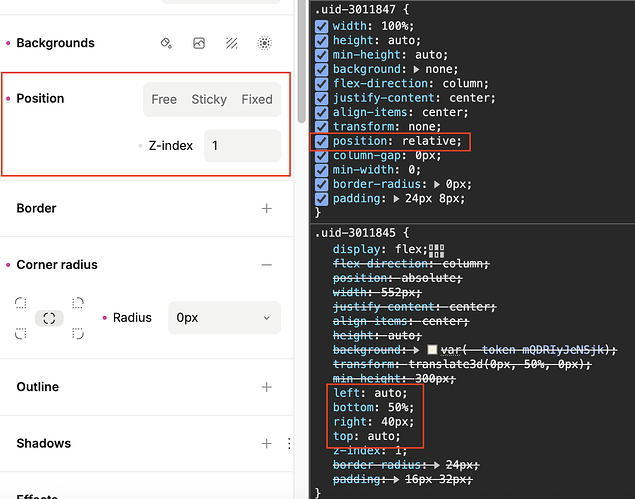635x499 pixels.
Task: Click the Position section label
Action: (x=40, y=98)
